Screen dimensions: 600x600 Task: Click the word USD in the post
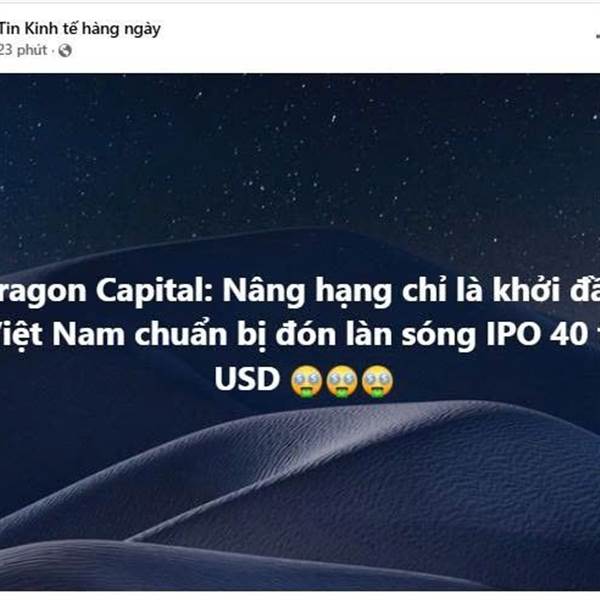247,379
